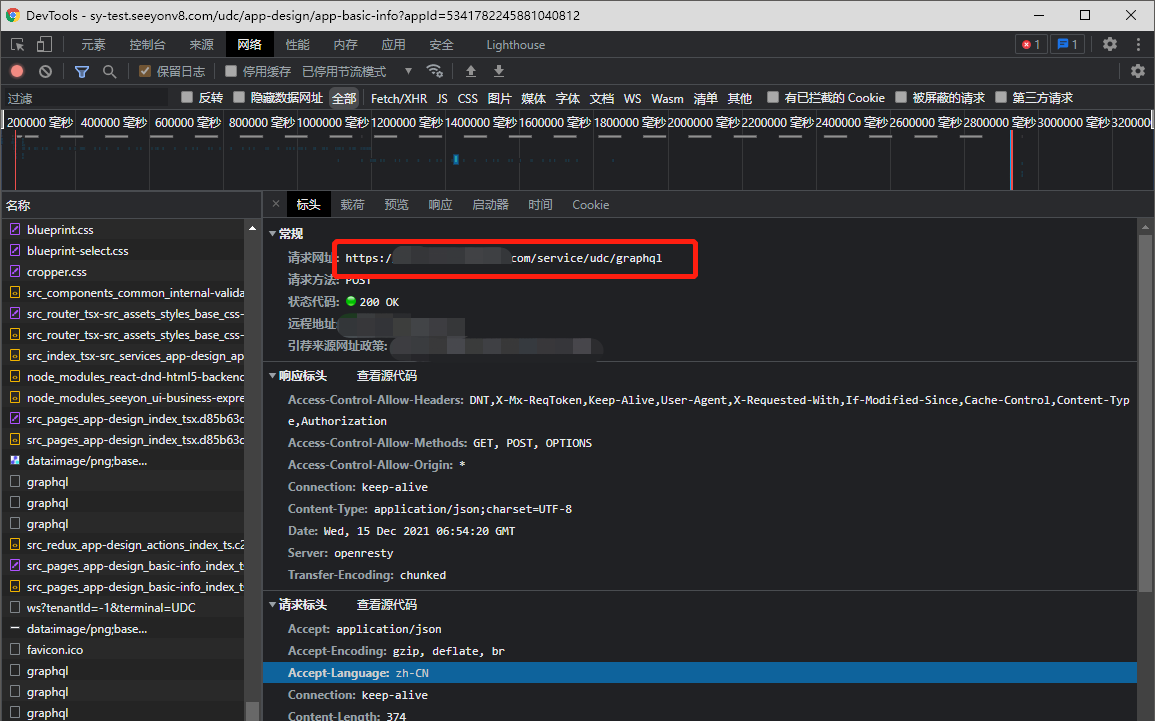Stop the red network recording button
The width and height of the screenshot is (1155, 721).
coord(16,71)
